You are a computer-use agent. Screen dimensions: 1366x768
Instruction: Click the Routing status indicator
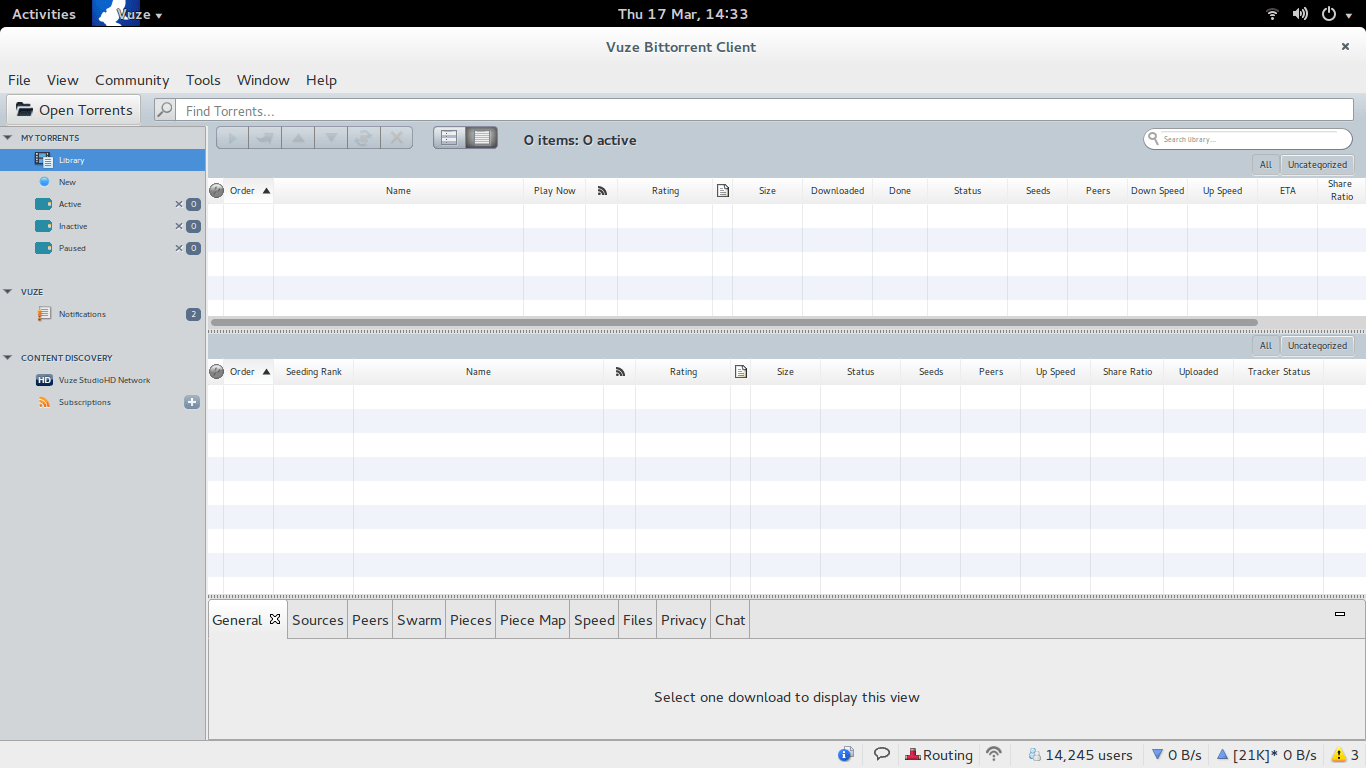939,754
